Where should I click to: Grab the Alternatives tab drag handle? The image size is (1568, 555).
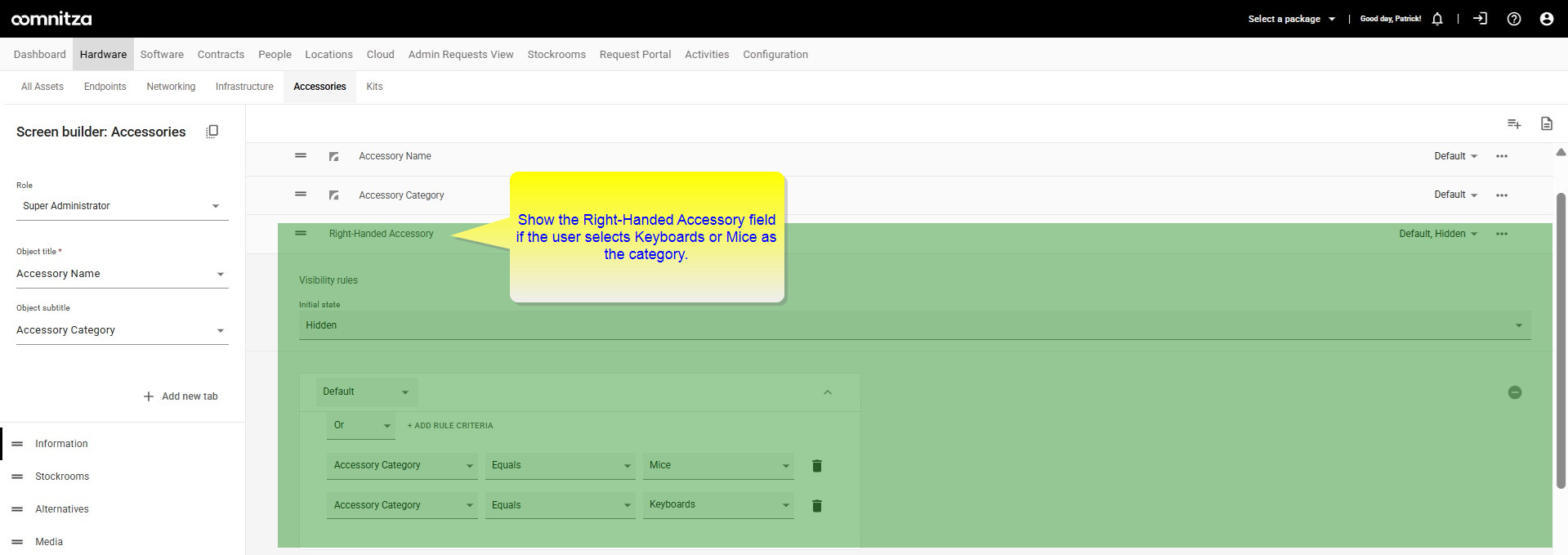coord(17,509)
